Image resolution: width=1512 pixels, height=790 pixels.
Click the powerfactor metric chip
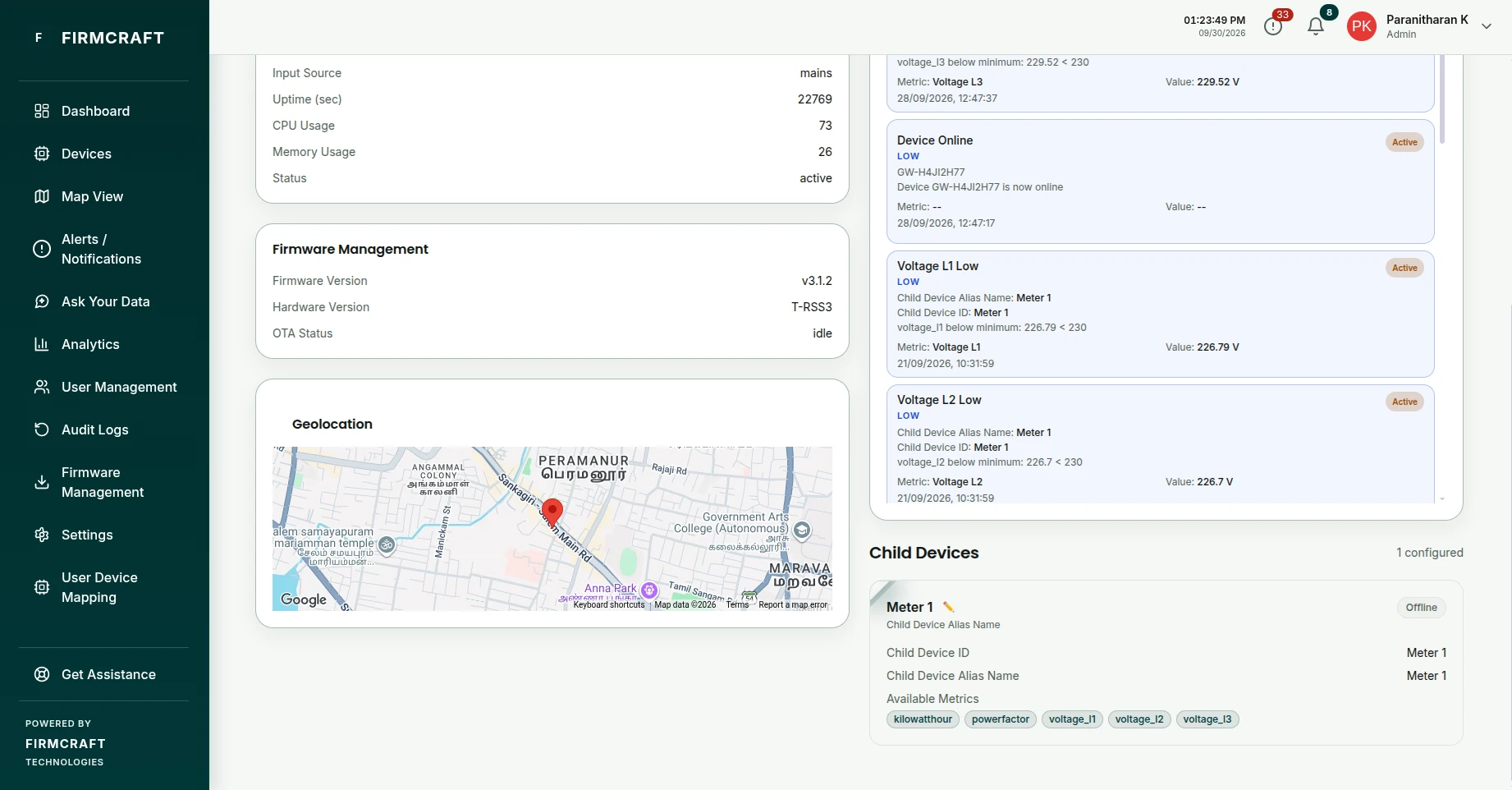click(x=1001, y=719)
